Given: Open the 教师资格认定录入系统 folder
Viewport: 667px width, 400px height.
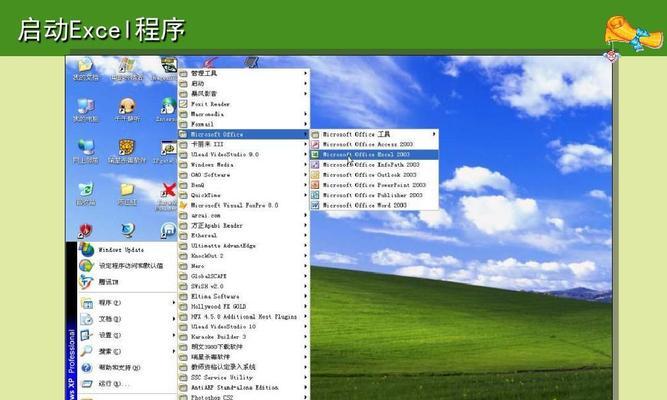Looking at the screenshot, I should 244,367.
